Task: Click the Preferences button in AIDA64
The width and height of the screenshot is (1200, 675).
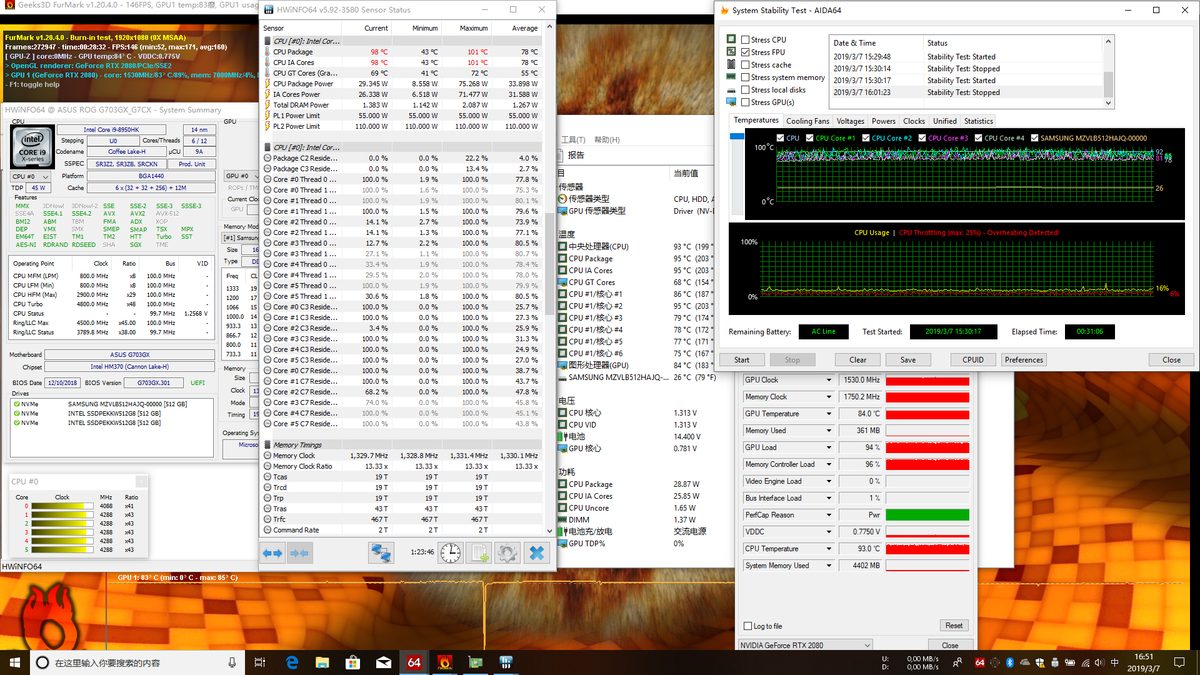Action: pos(1023,360)
